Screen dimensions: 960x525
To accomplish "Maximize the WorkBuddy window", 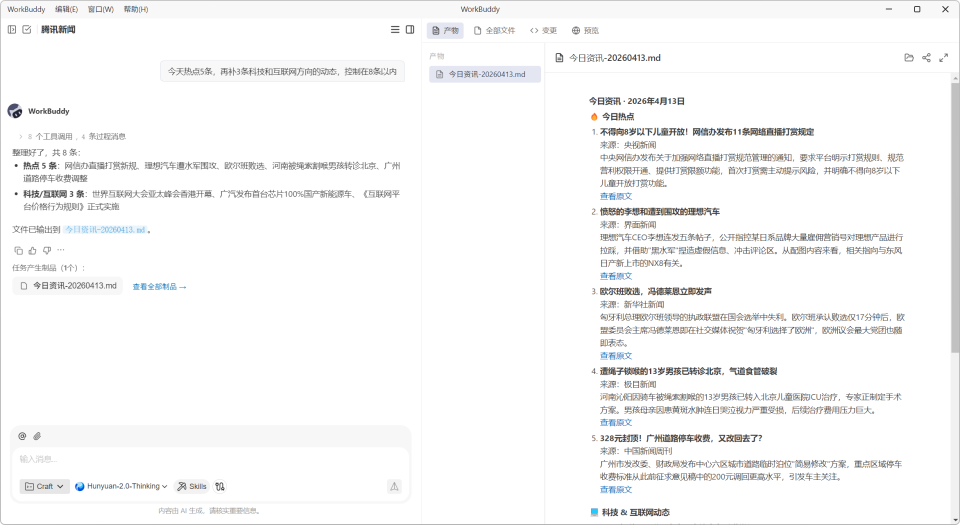I will [x=917, y=9].
